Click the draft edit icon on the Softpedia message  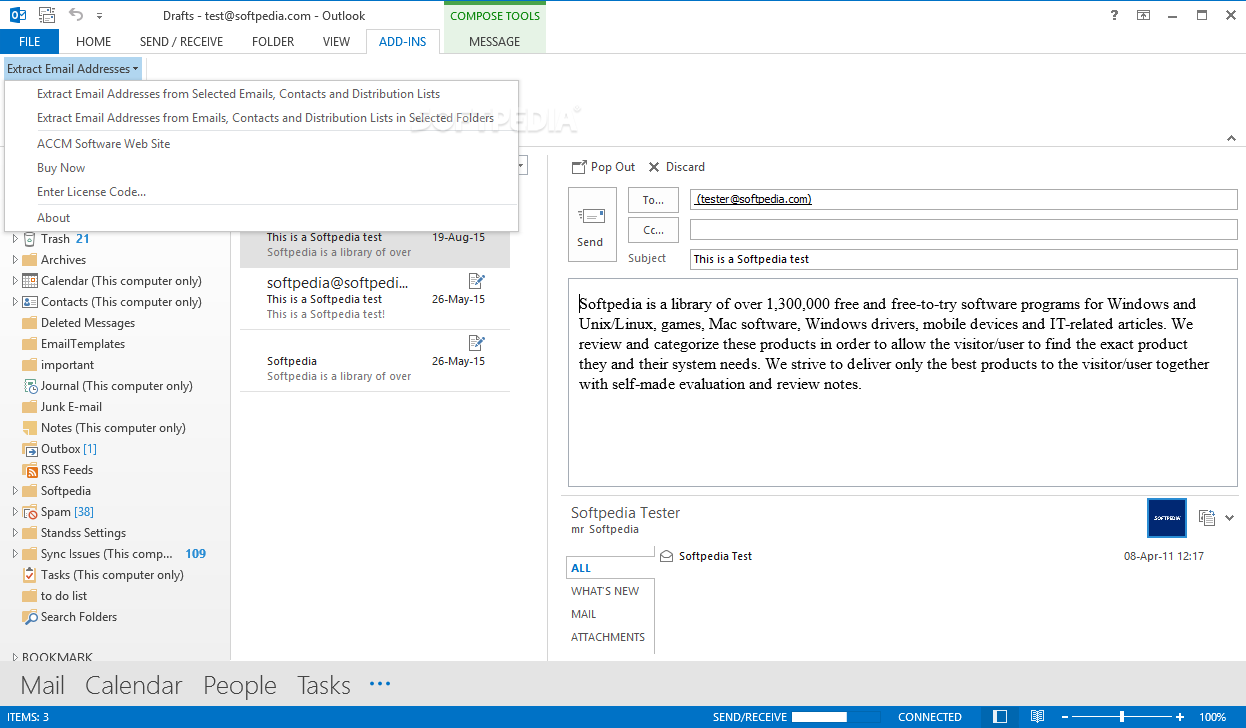tap(477, 343)
